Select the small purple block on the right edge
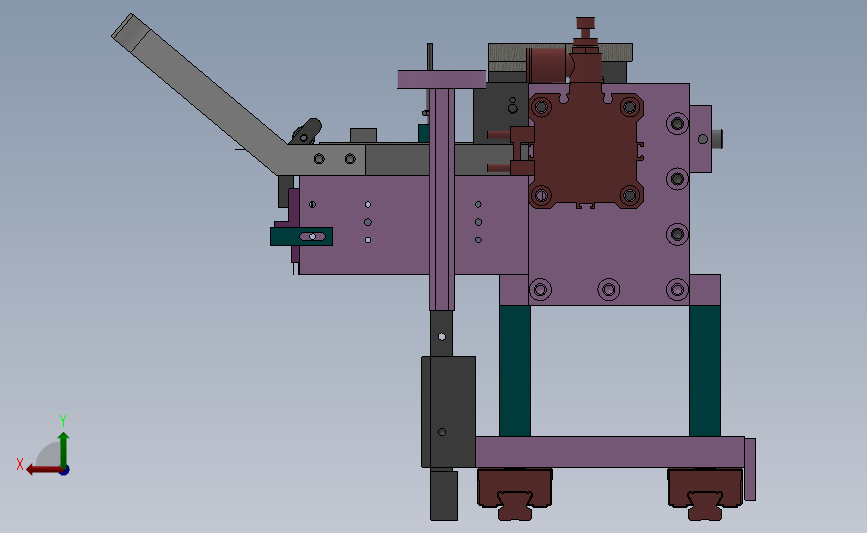Viewport: 867px width, 533px height. (x=701, y=139)
